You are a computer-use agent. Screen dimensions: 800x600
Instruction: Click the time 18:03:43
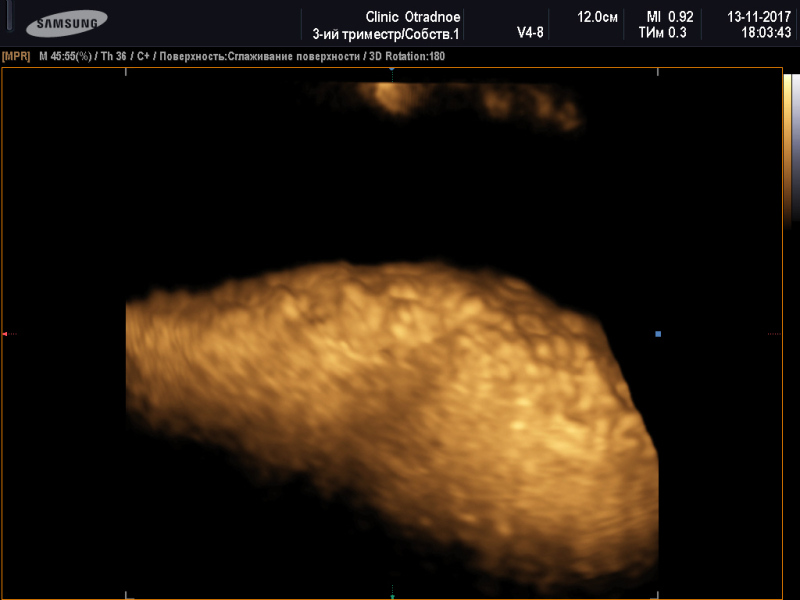pos(766,33)
